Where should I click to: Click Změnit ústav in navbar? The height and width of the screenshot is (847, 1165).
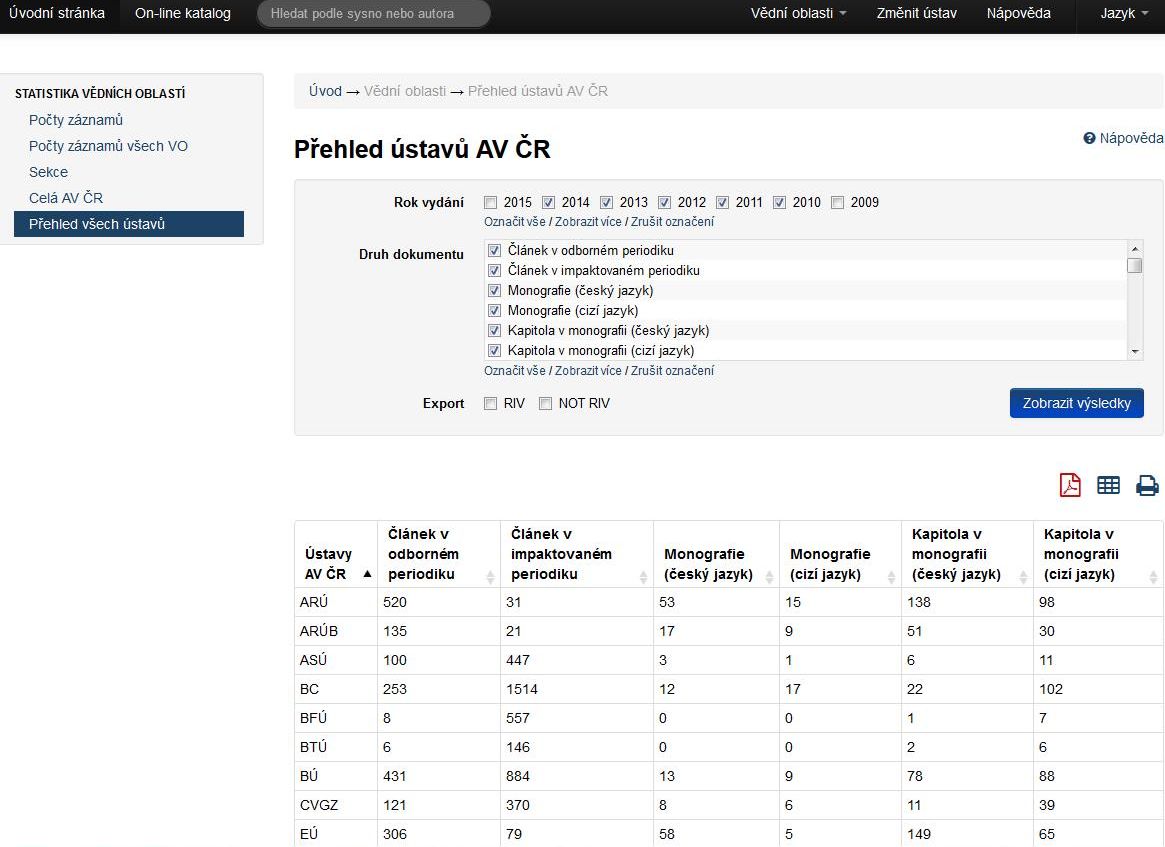pos(917,13)
